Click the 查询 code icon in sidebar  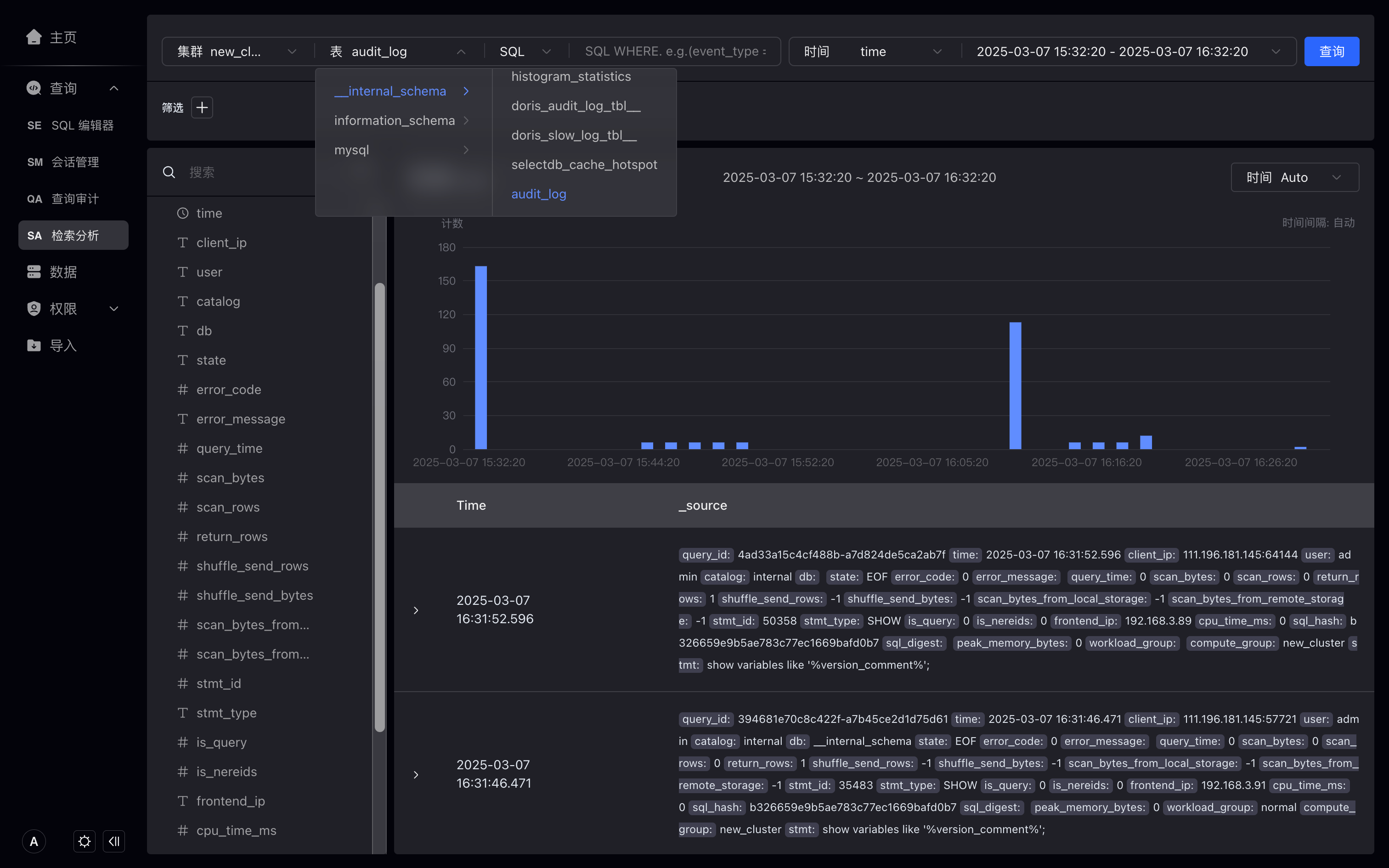point(34,88)
